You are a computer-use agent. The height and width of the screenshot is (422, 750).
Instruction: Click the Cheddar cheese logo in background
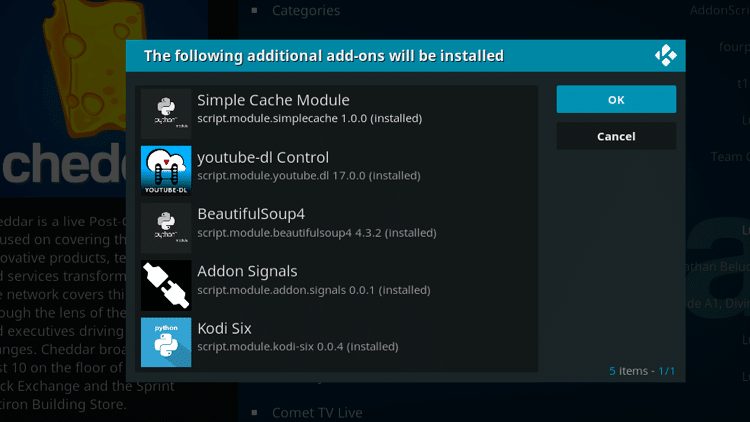(x=93, y=67)
